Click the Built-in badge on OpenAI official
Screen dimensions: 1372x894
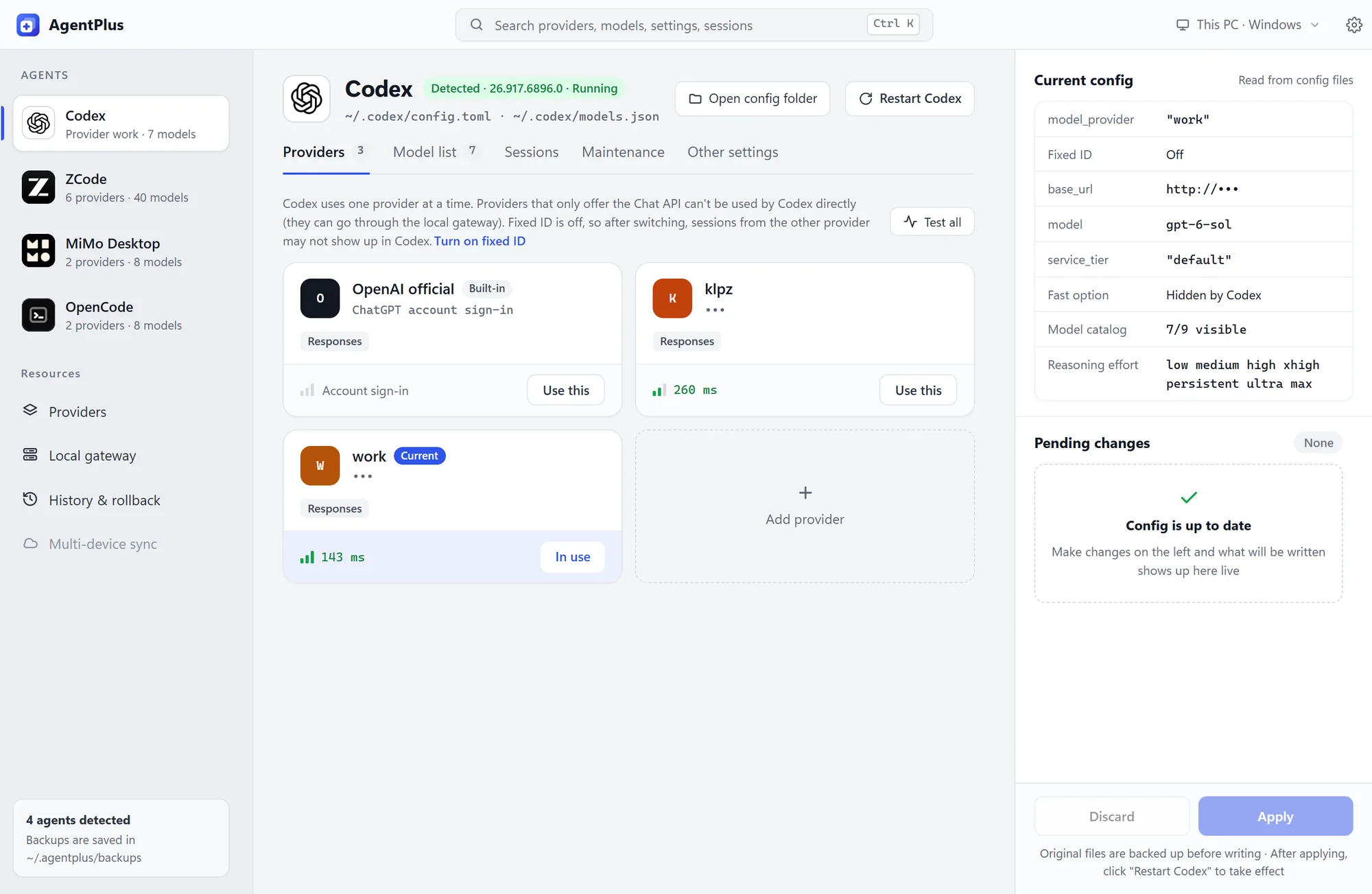[x=487, y=289]
